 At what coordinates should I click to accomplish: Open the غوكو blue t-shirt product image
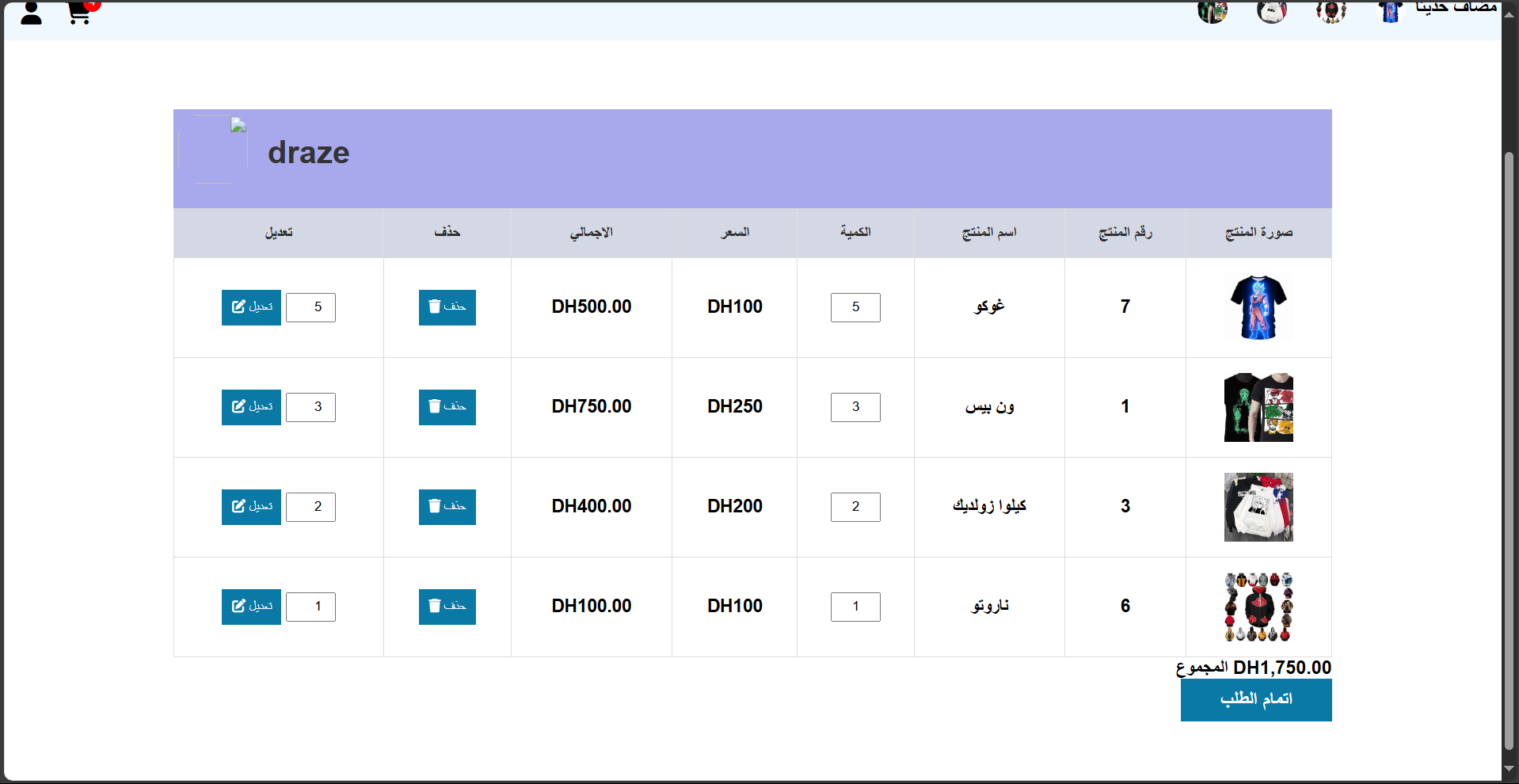point(1258,307)
